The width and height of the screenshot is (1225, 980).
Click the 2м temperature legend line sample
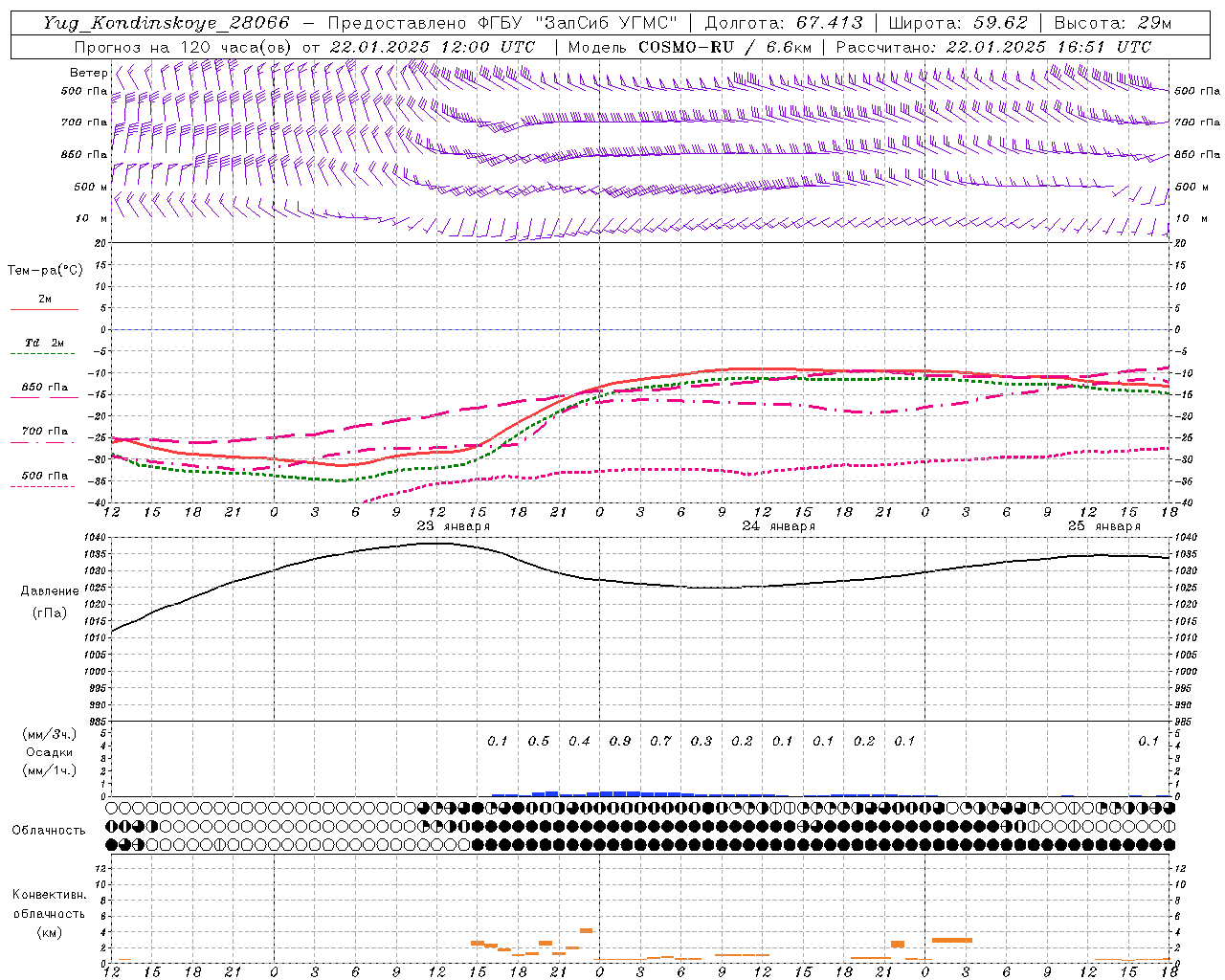[x=44, y=310]
